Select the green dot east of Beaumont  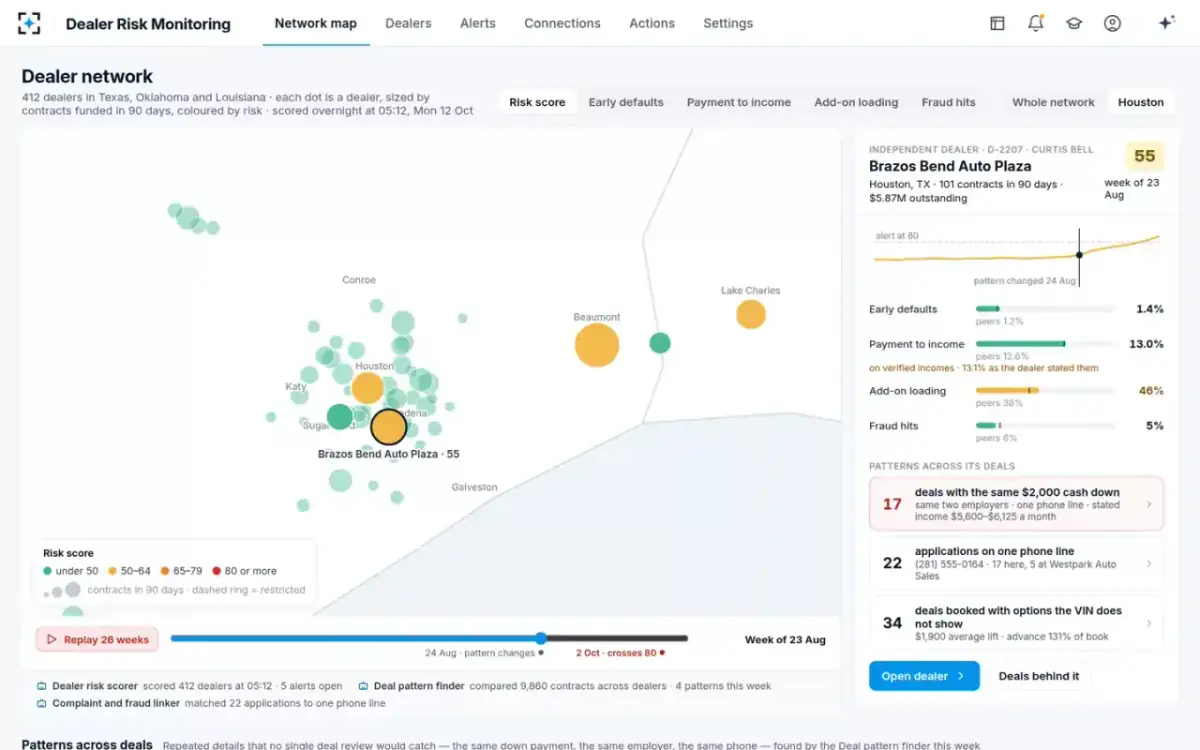[x=660, y=343]
